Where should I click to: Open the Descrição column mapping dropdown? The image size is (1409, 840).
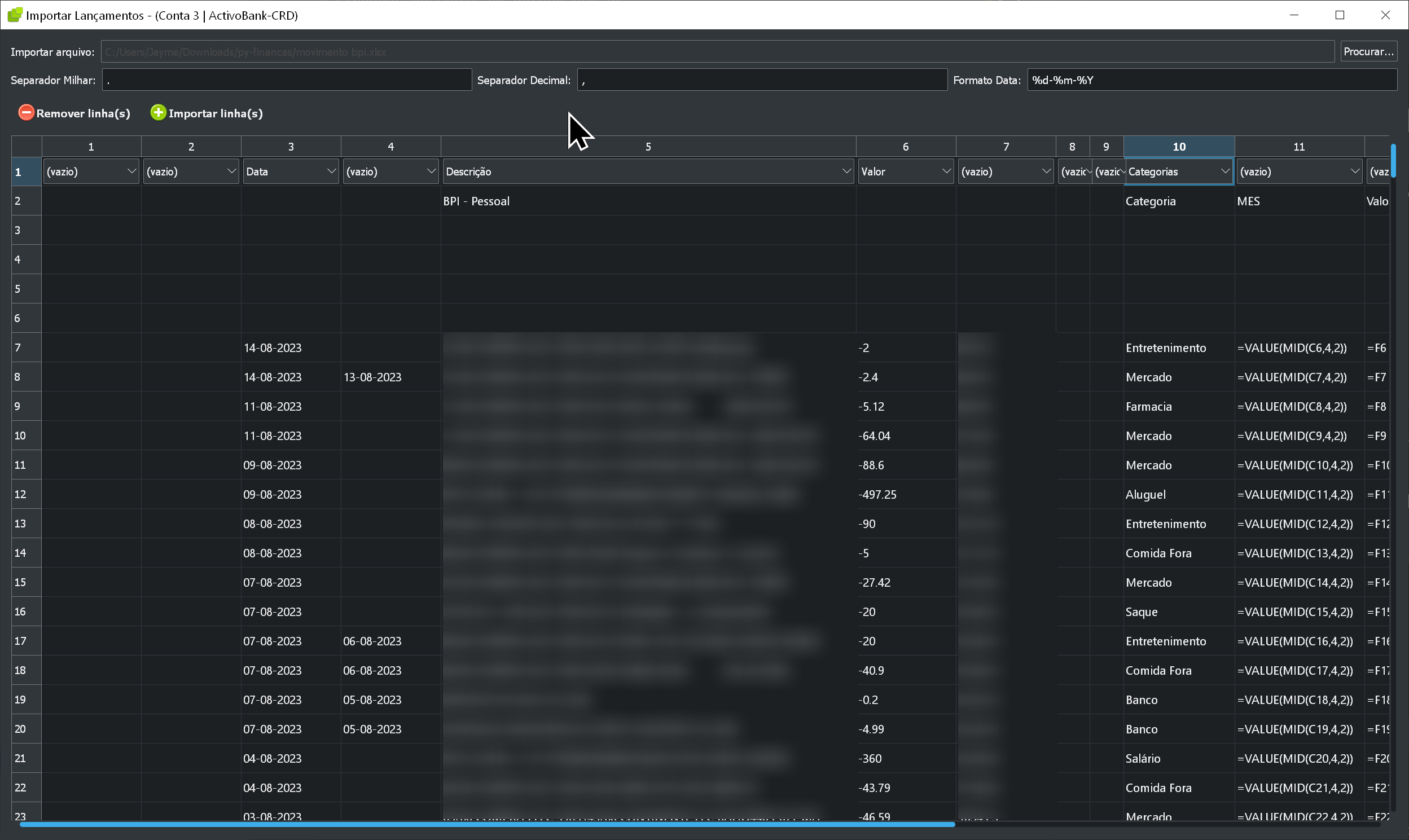click(x=648, y=171)
